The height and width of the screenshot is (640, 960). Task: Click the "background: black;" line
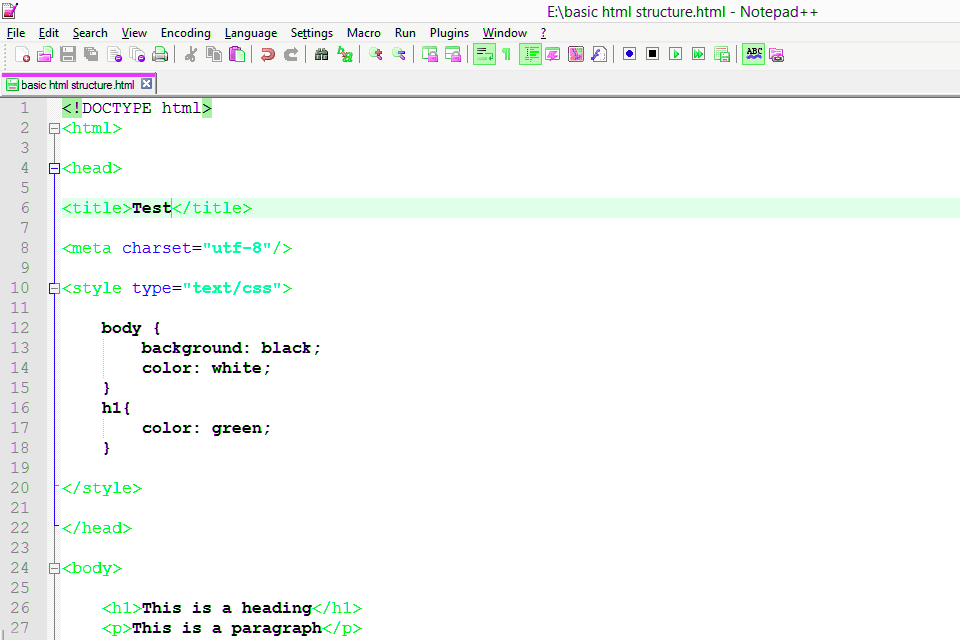tap(231, 348)
